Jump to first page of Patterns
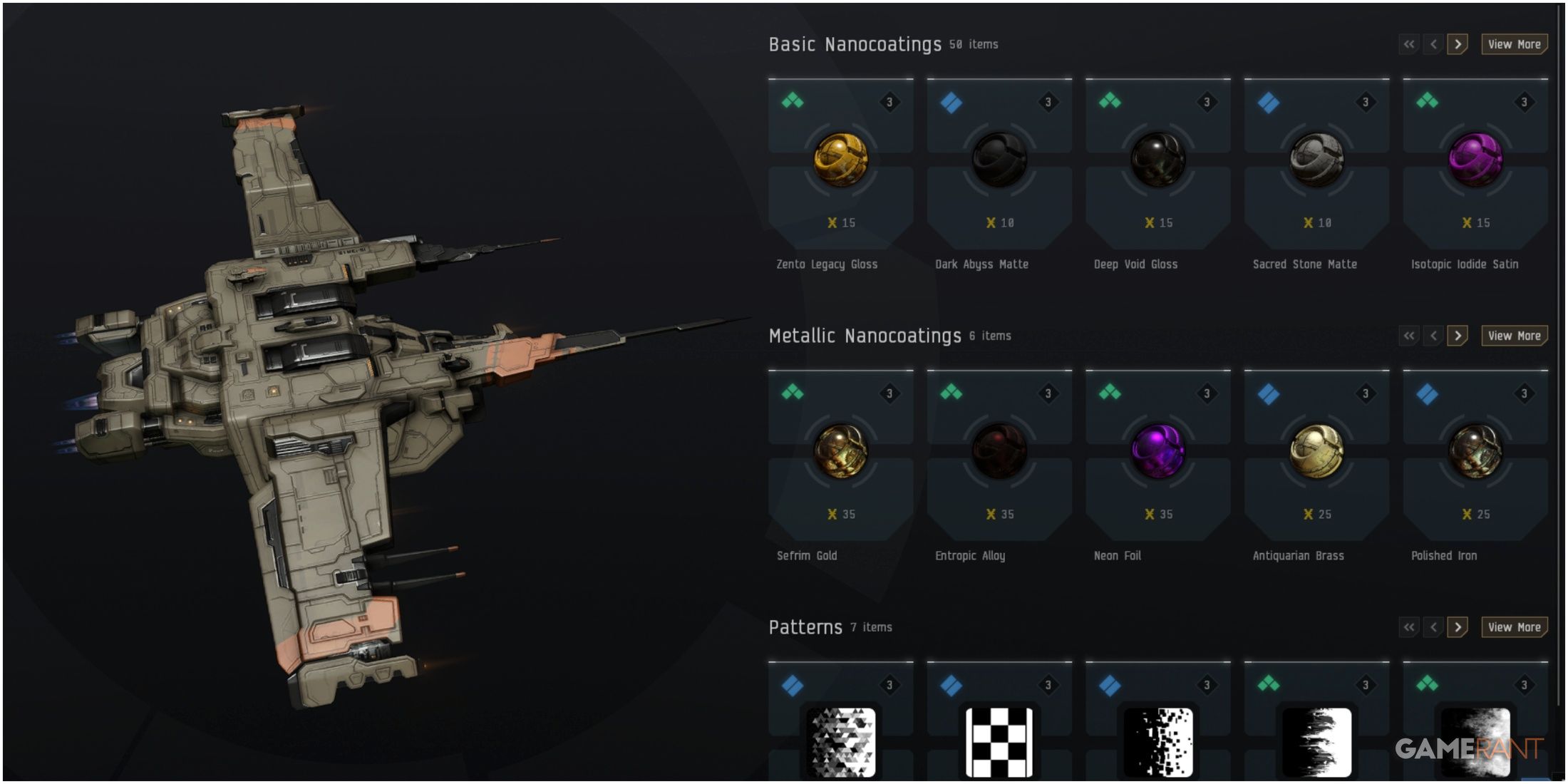The image size is (1568, 784). click(x=1409, y=627)
